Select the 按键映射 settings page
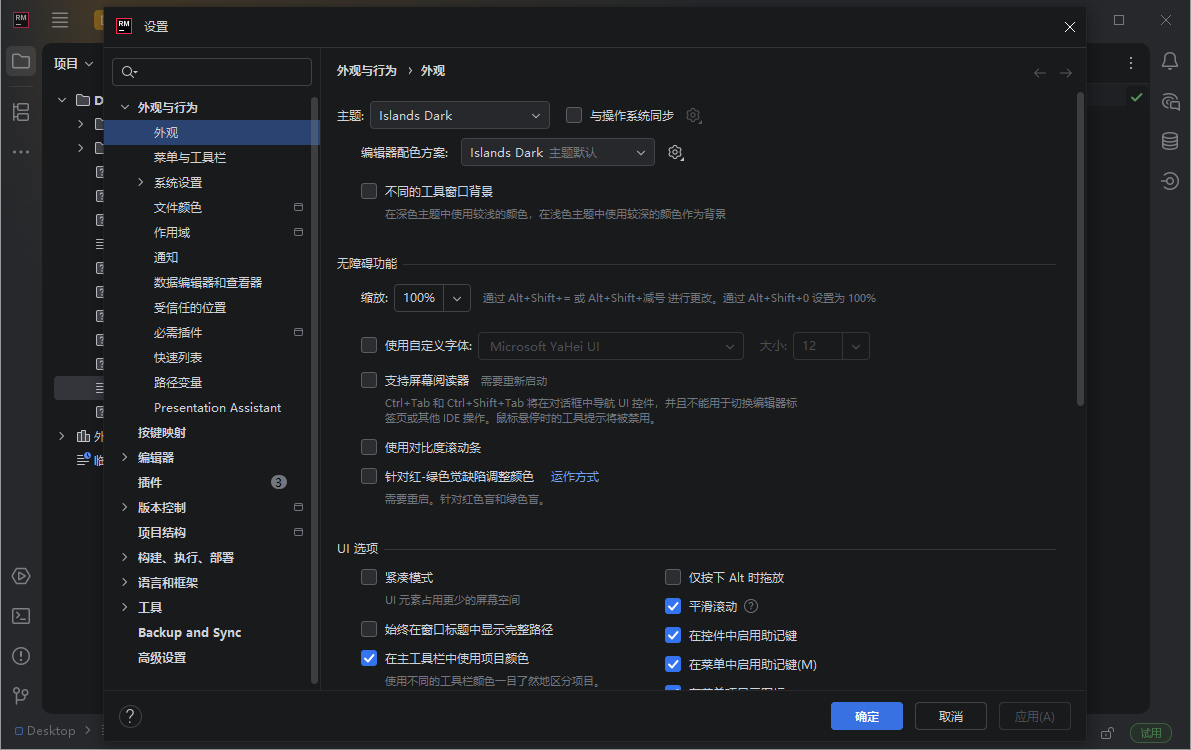 pyautogui.click(x=165, y=432)
